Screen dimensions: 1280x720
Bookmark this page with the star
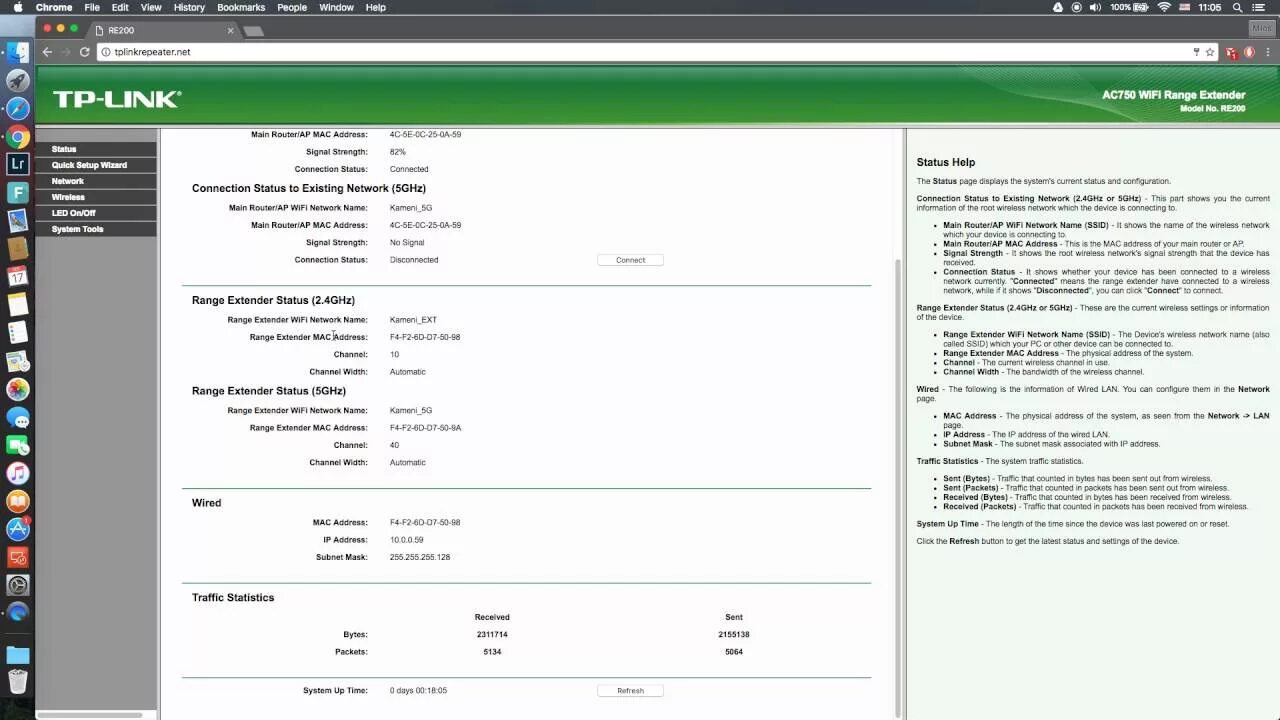click(1210, 52)
